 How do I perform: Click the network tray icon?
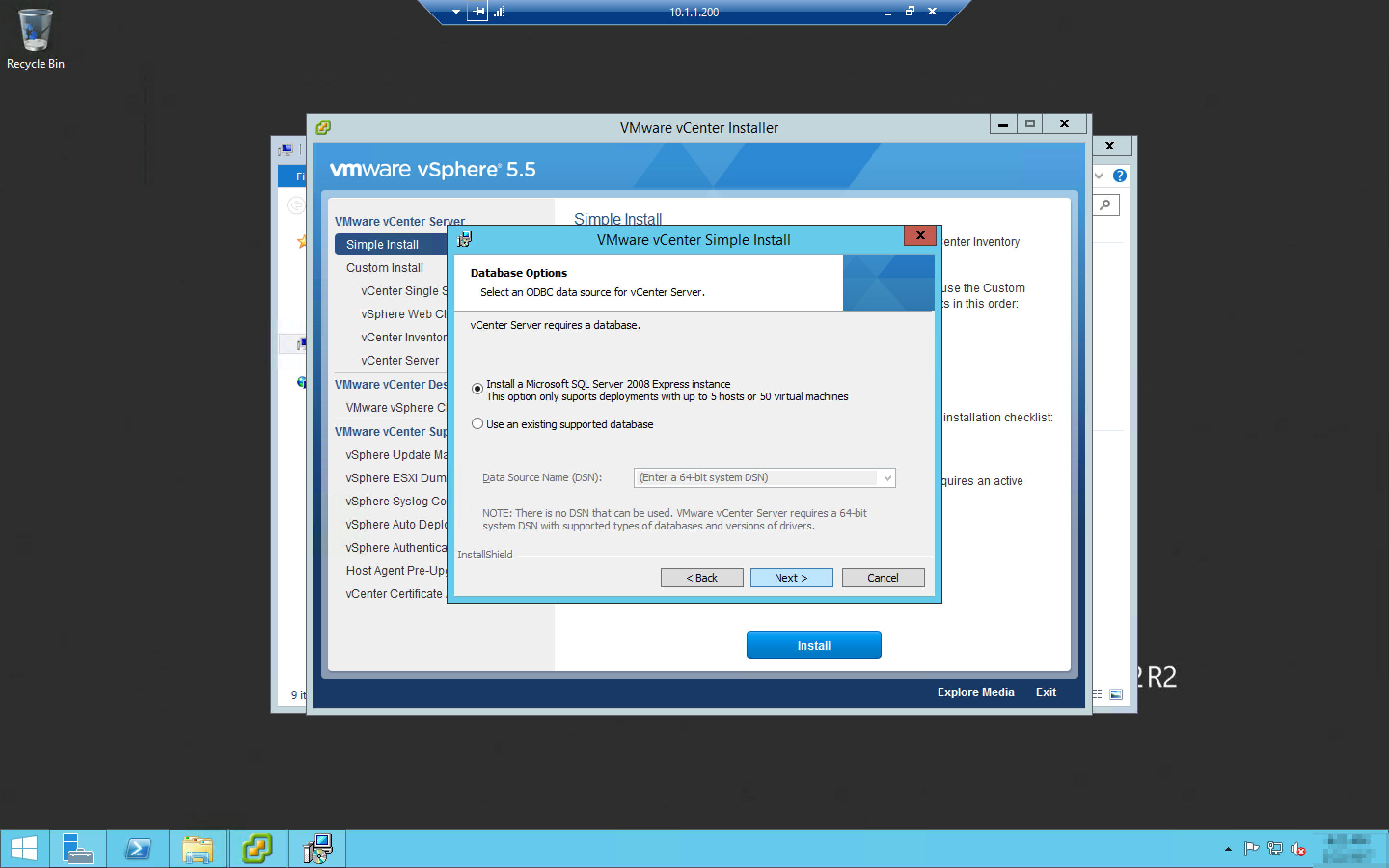coord(1274,849)
